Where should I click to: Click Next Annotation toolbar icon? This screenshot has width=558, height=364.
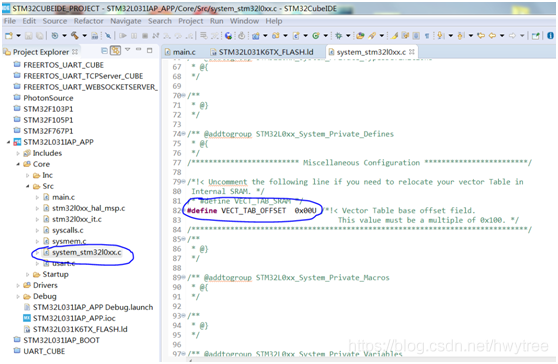pyautogui.click(x=440, y=36)
